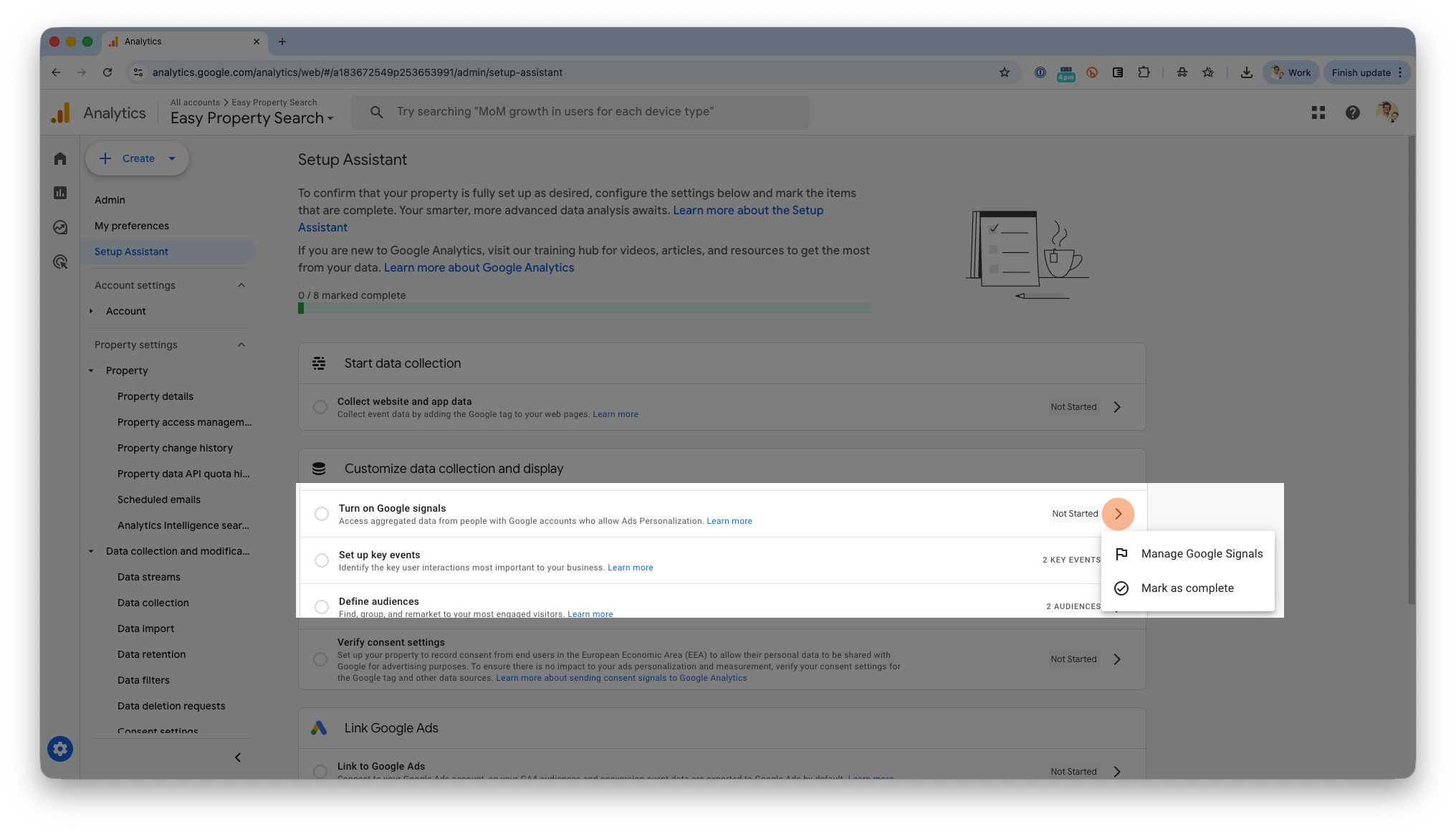Open the Advertising icon in sidebar
Viewport: 1456px width, 832px height.
(60, 262)
